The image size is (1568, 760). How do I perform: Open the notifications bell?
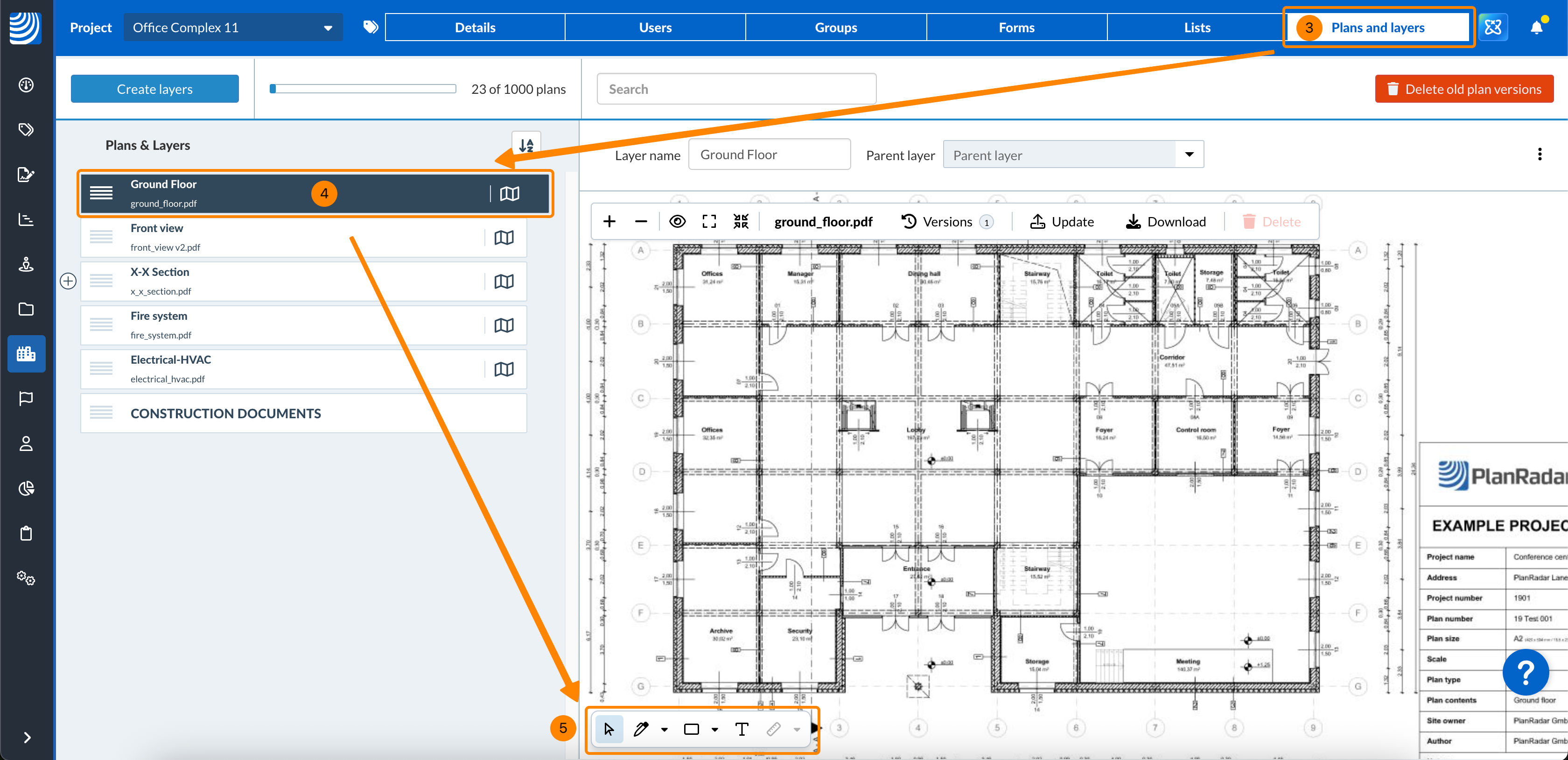click(x=1537, y=28)
